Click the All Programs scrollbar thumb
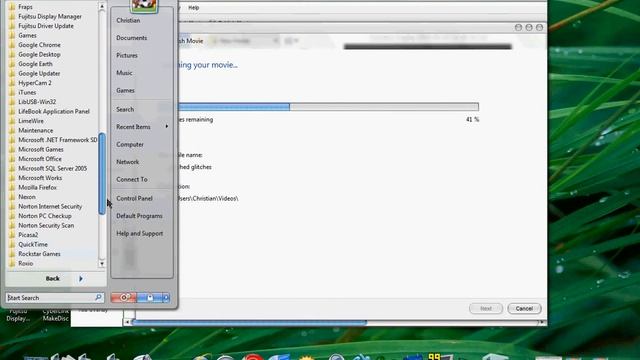The width and height of the screenshot is (640, 360). point(102,174)
